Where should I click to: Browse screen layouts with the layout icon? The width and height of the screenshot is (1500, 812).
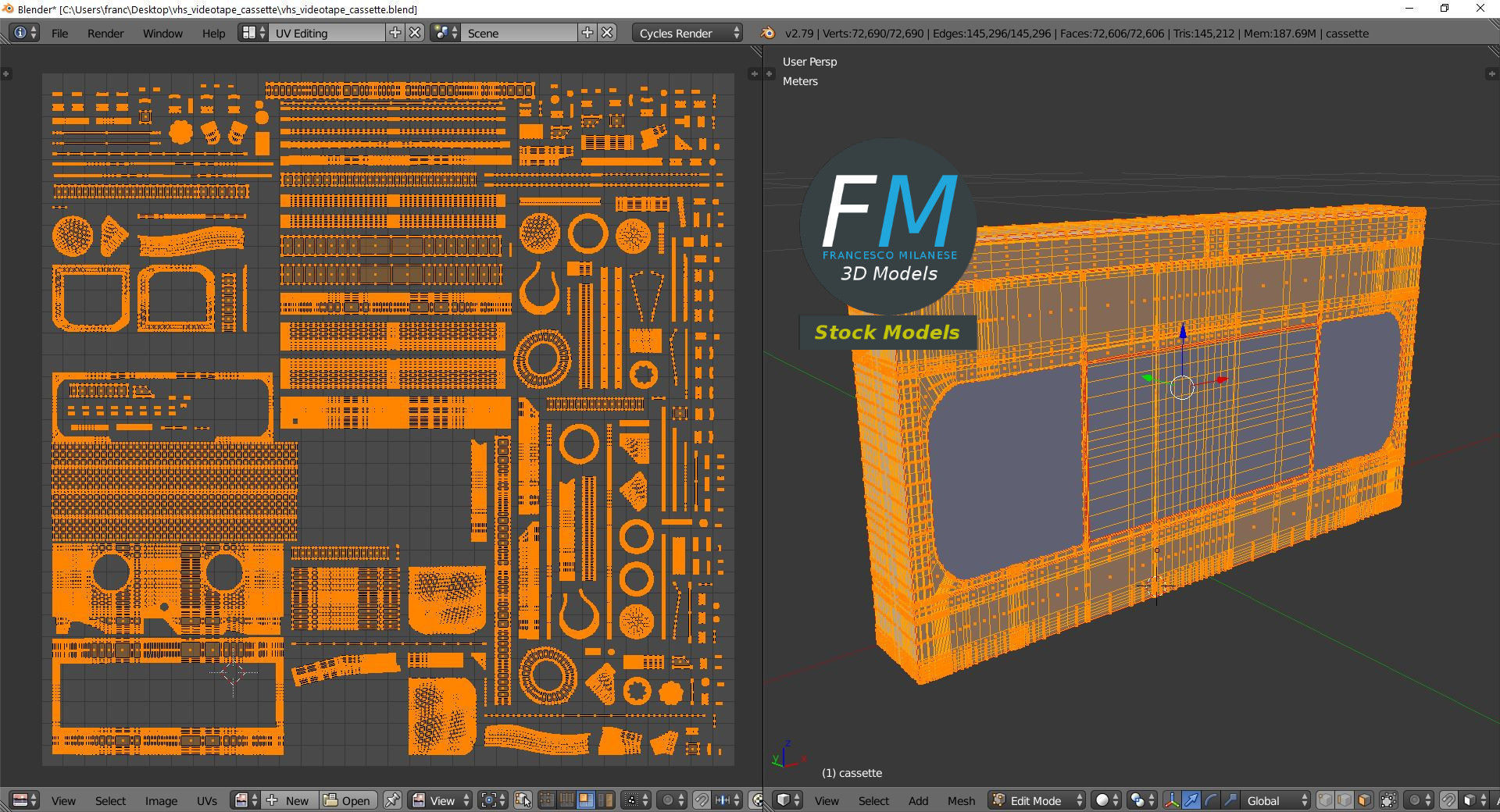point(254,33)
